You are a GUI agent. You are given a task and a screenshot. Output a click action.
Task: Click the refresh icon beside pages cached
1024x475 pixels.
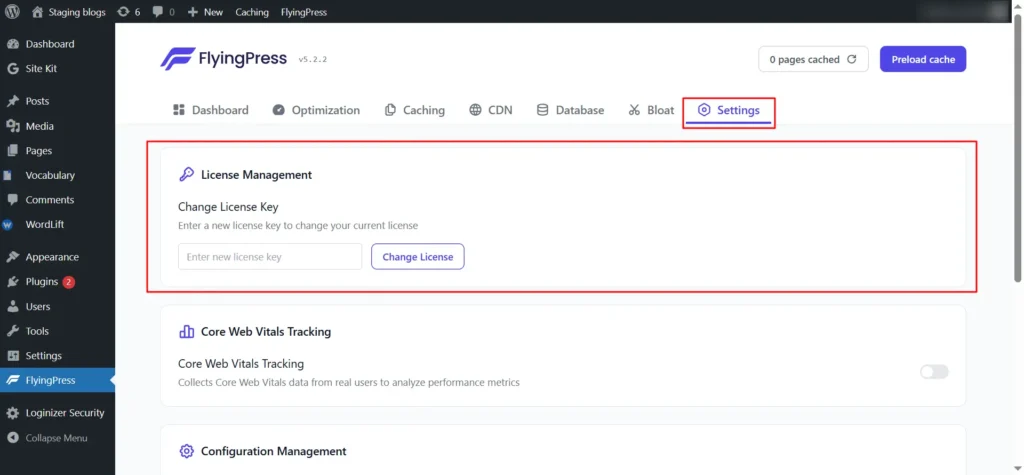pyautogui.click(x=852, y=60)
